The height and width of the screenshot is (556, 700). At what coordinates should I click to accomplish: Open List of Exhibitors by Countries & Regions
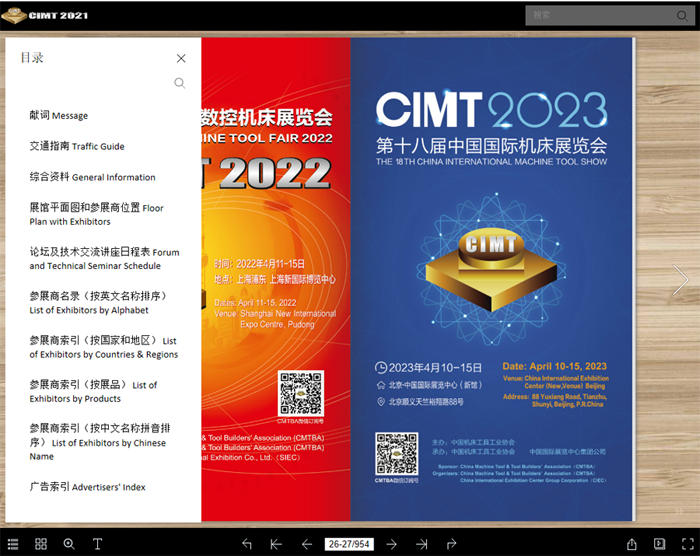click(x=104, y=347)
